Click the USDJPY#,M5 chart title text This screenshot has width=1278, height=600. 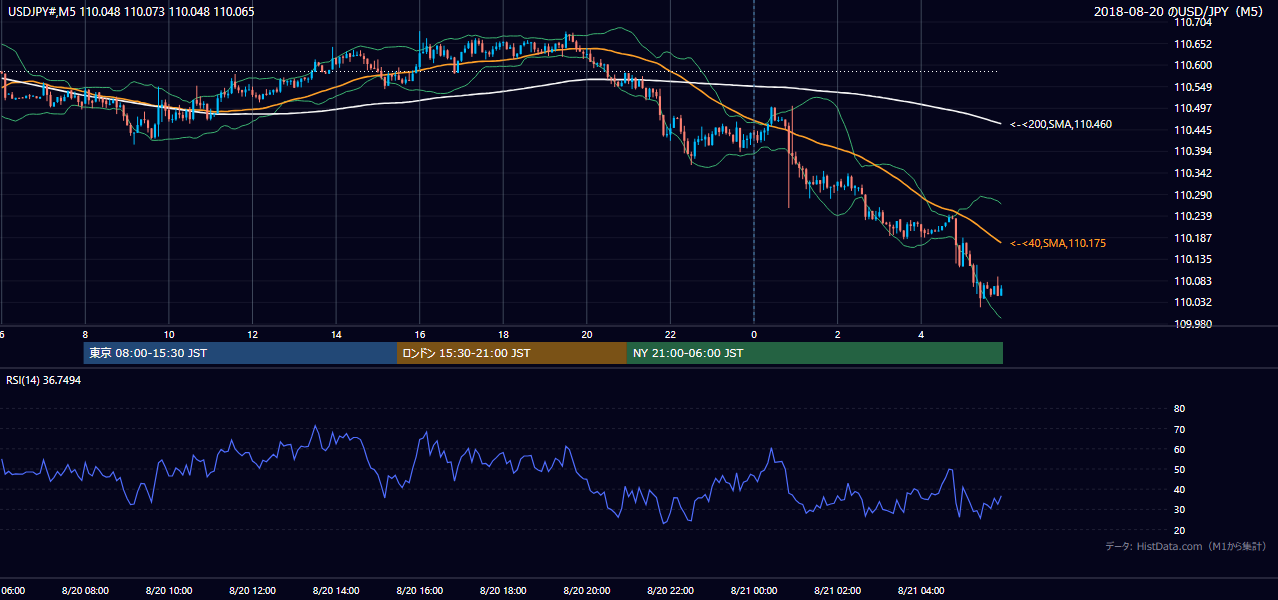click(x=130, y=12)
